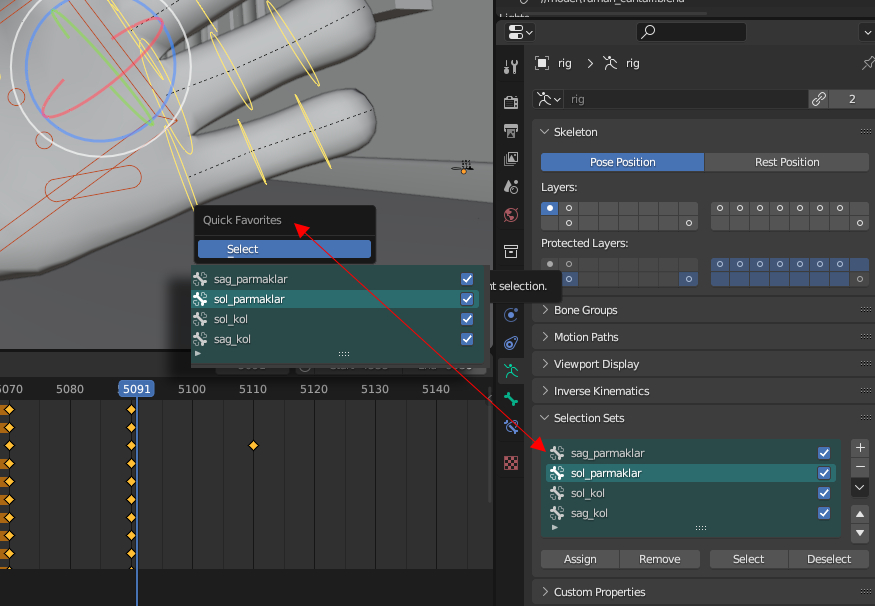Move selection set up arrow

[x=860, y=514]
